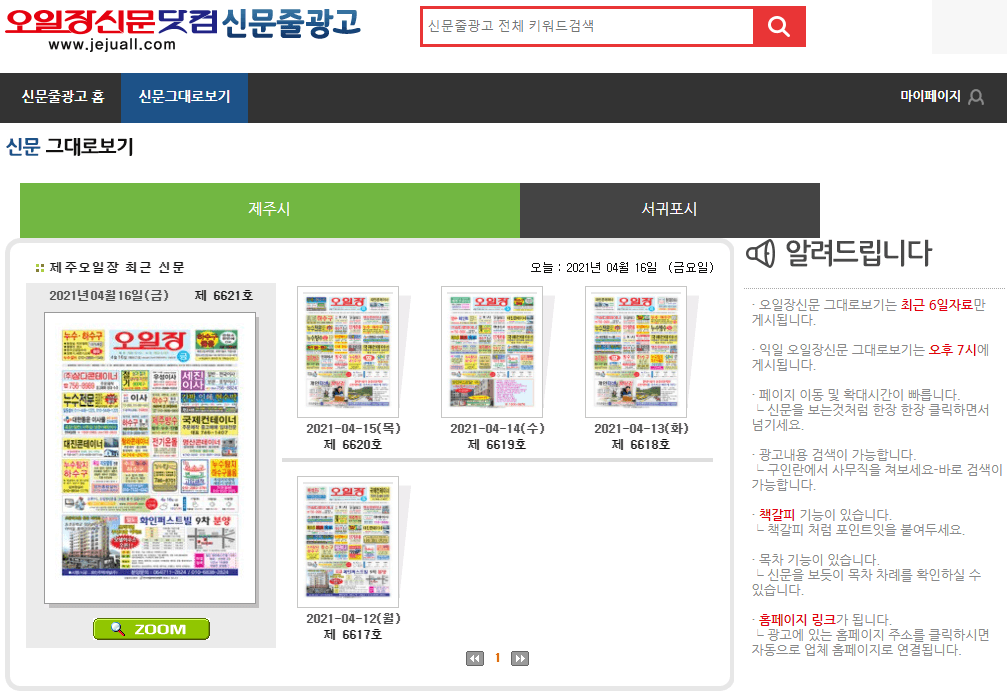Click the 페이지 이동 및 확대시간이 빠릅니다 line

pyautogui.click(x=856, y=394)
